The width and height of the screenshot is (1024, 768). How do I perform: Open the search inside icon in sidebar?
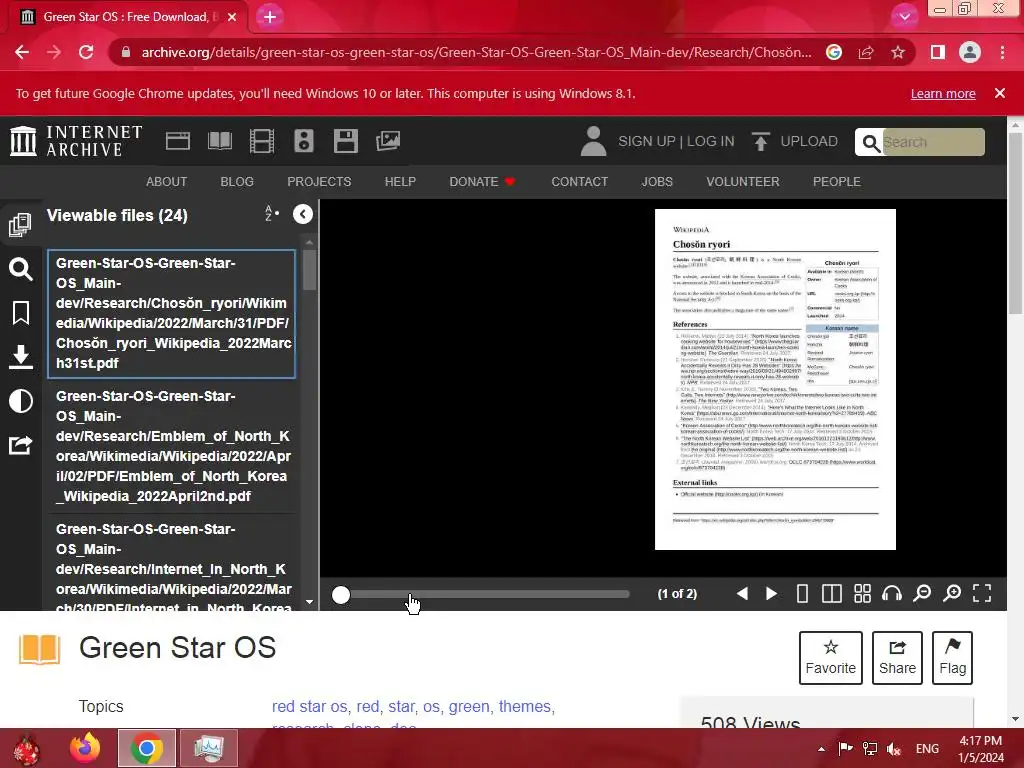tap(20, 268)
